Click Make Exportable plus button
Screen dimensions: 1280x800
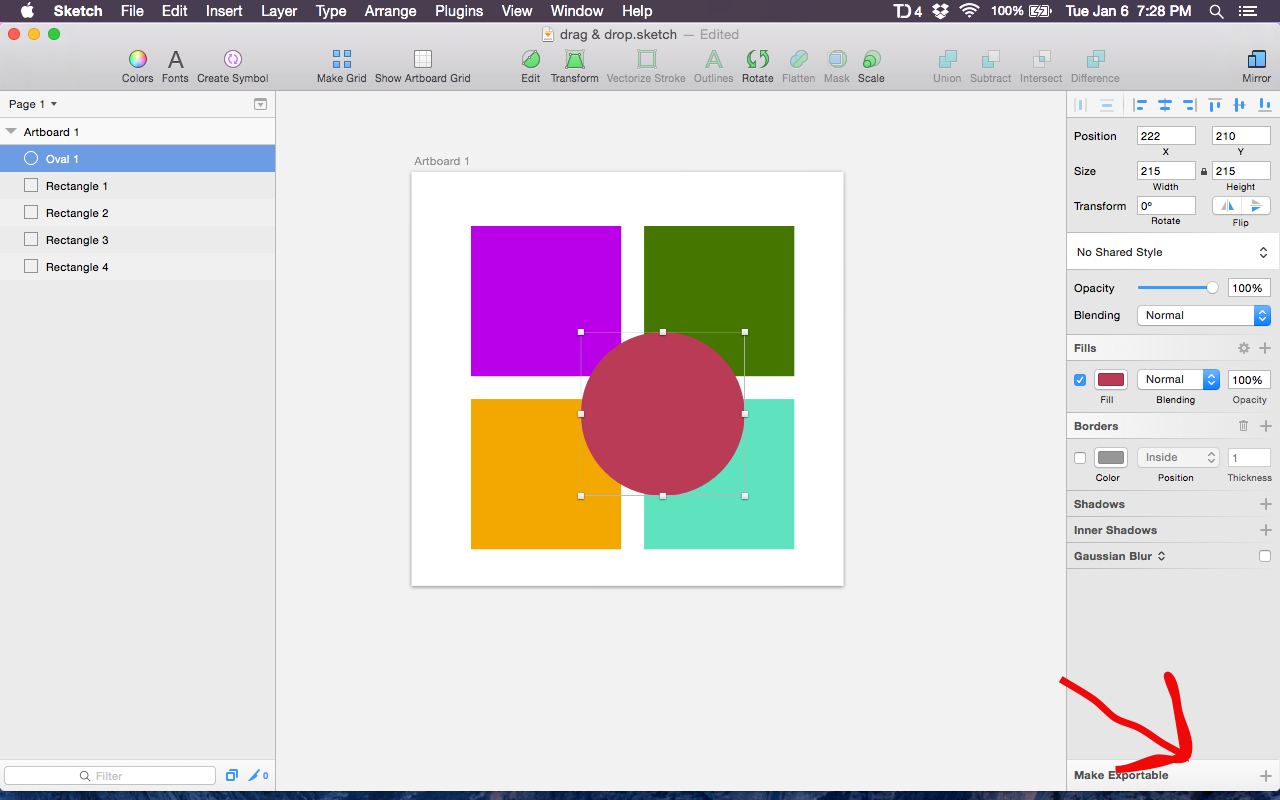[1265, 776]
